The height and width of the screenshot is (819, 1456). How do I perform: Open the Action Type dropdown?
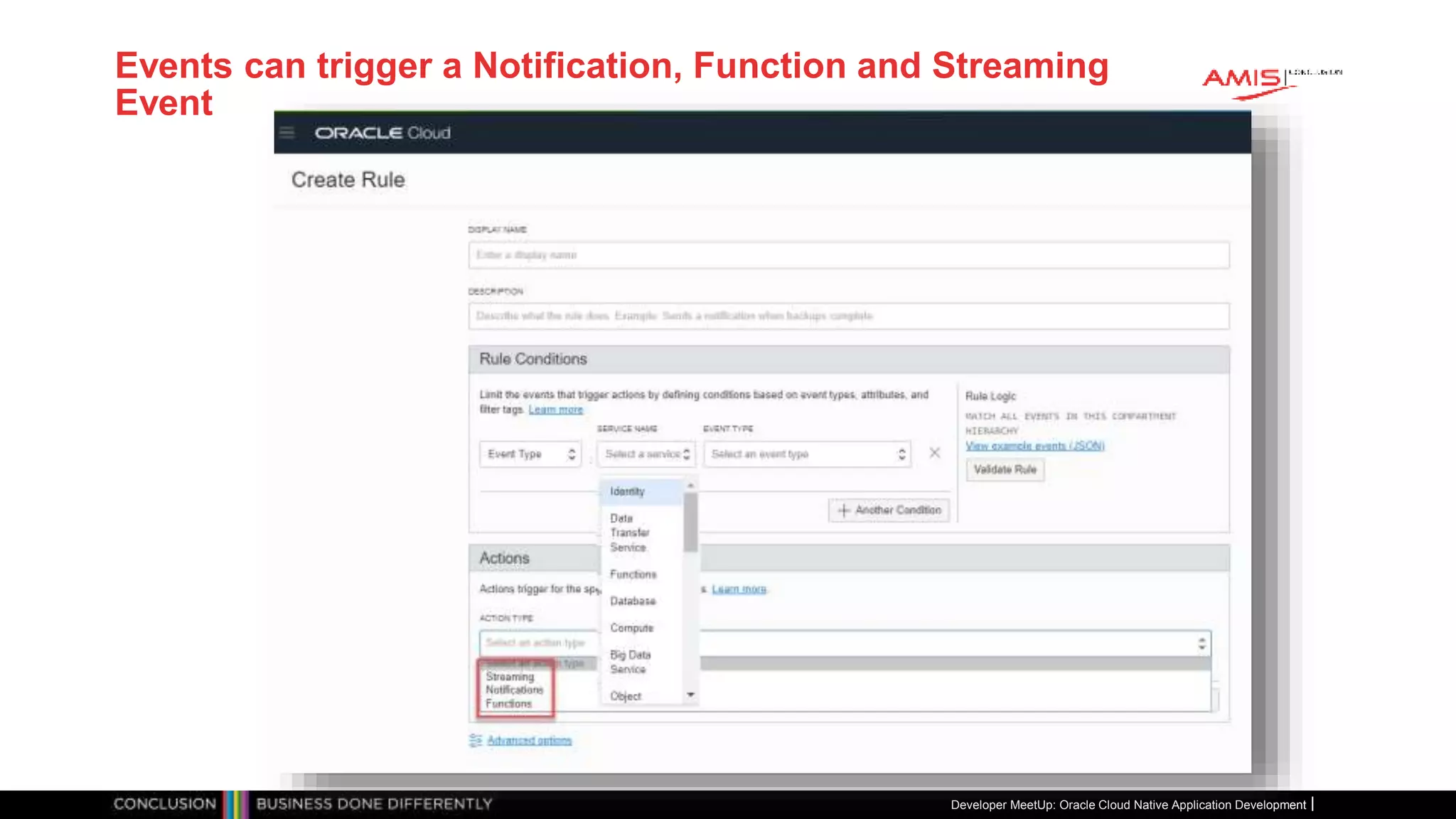[845, 643]
